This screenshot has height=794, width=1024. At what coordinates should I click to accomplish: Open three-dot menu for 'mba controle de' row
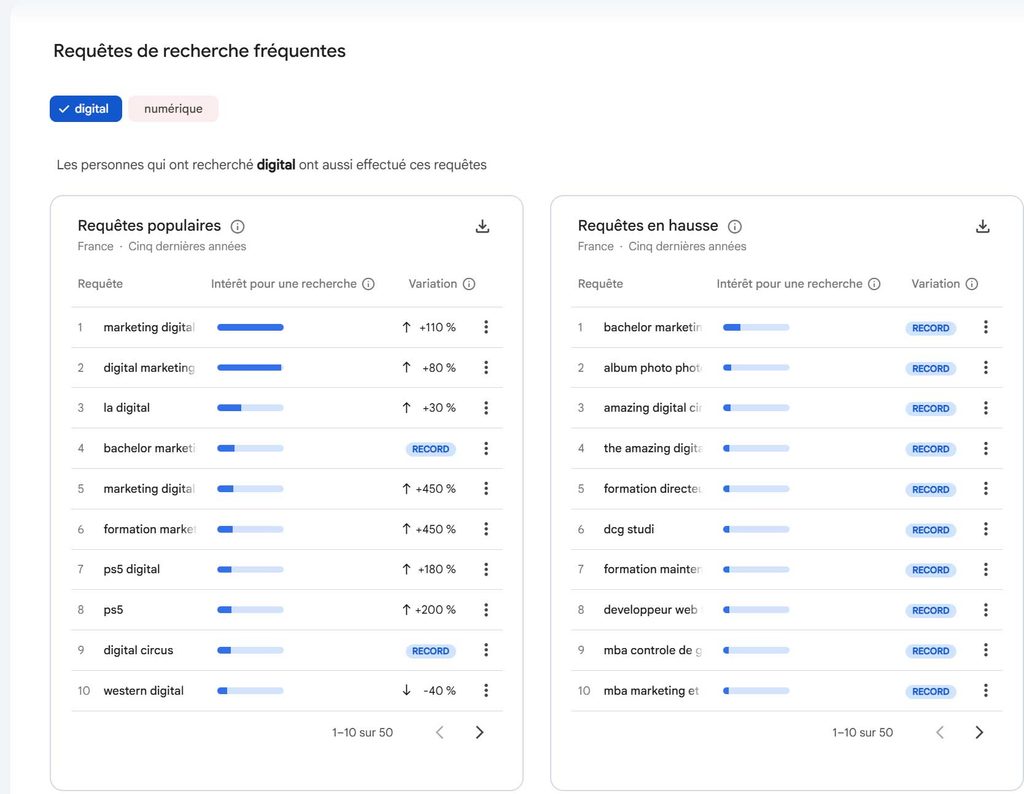(985, 650)
